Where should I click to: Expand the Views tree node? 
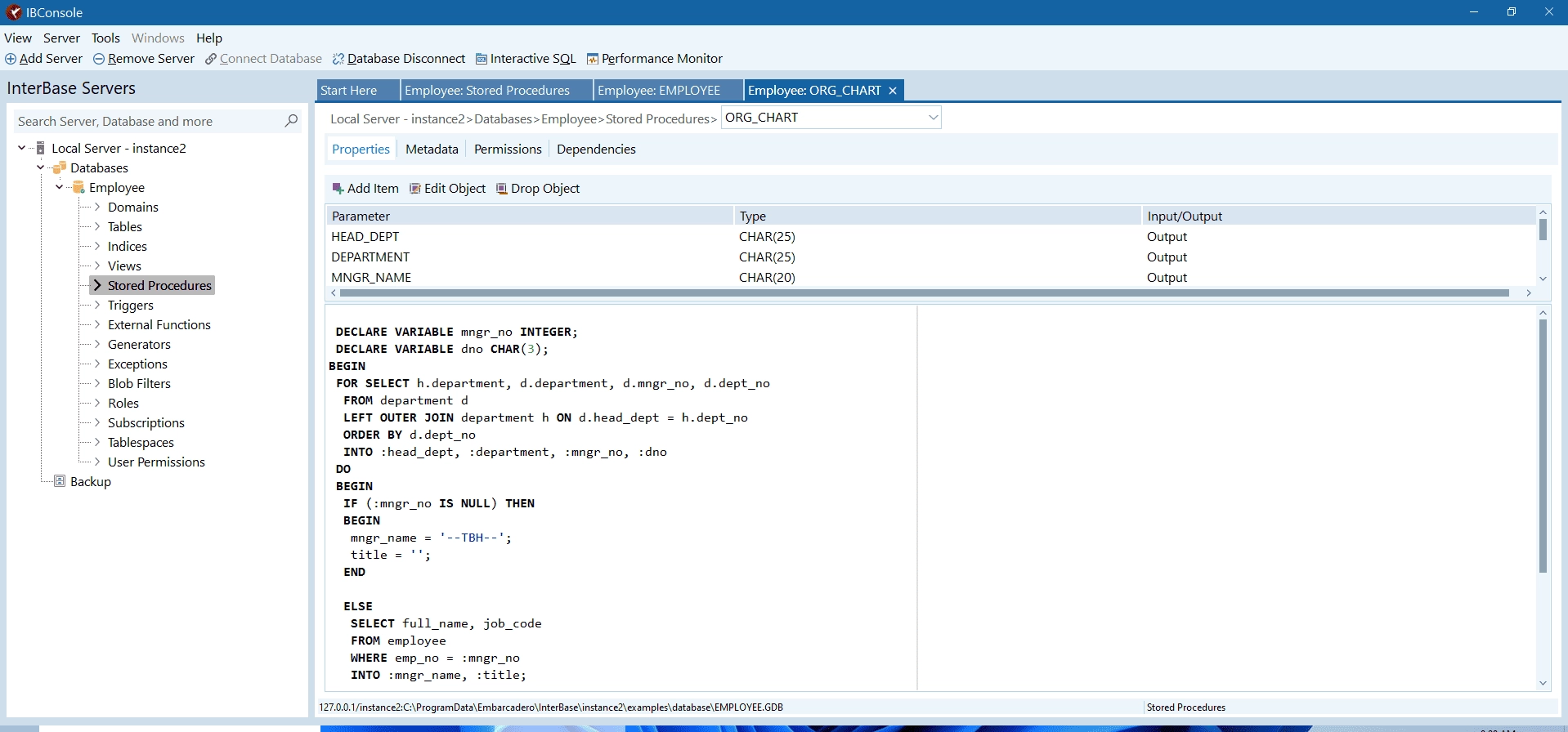point(97,266)
